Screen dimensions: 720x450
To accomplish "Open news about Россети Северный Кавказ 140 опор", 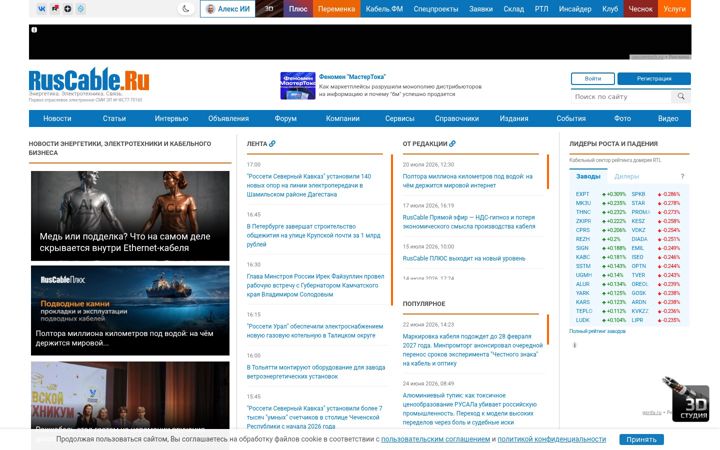I will [x=309, y=185].
